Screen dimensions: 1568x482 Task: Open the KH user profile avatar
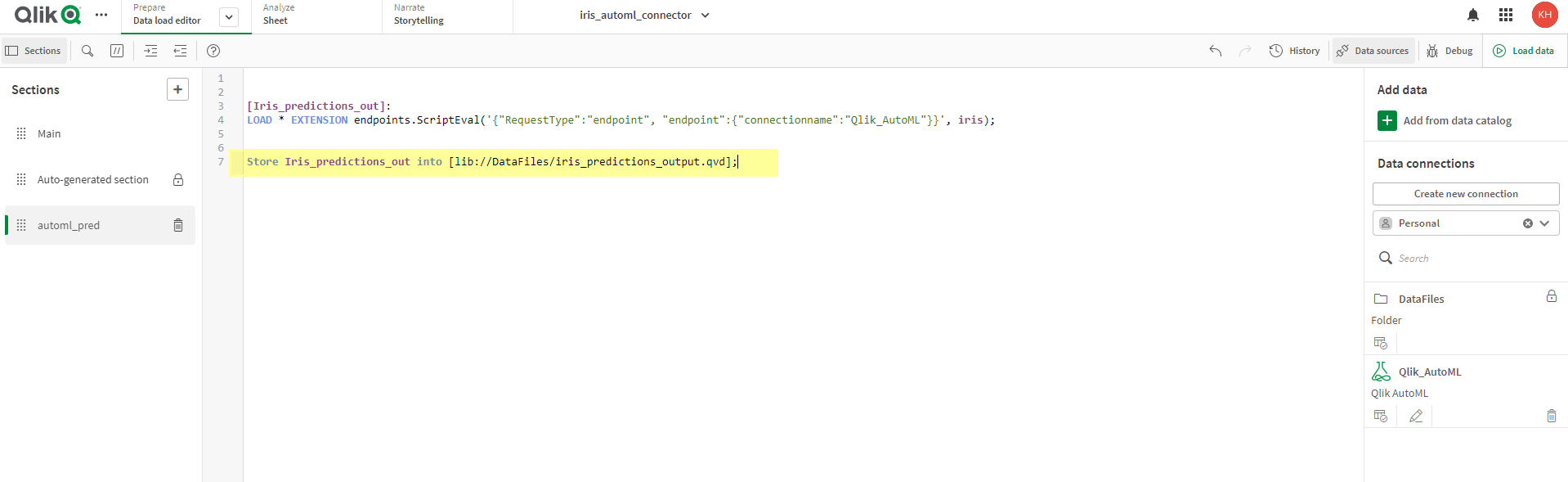point(1544,15)
